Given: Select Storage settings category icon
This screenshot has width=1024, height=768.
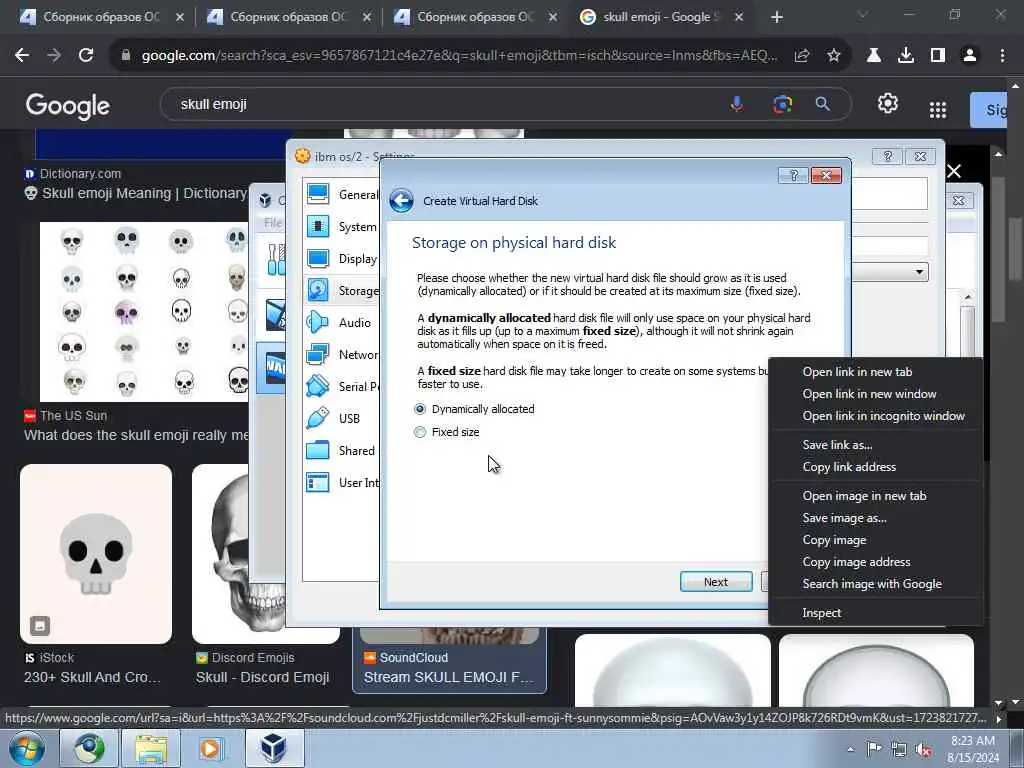Looking at the screenshot, I should point(318,290).
